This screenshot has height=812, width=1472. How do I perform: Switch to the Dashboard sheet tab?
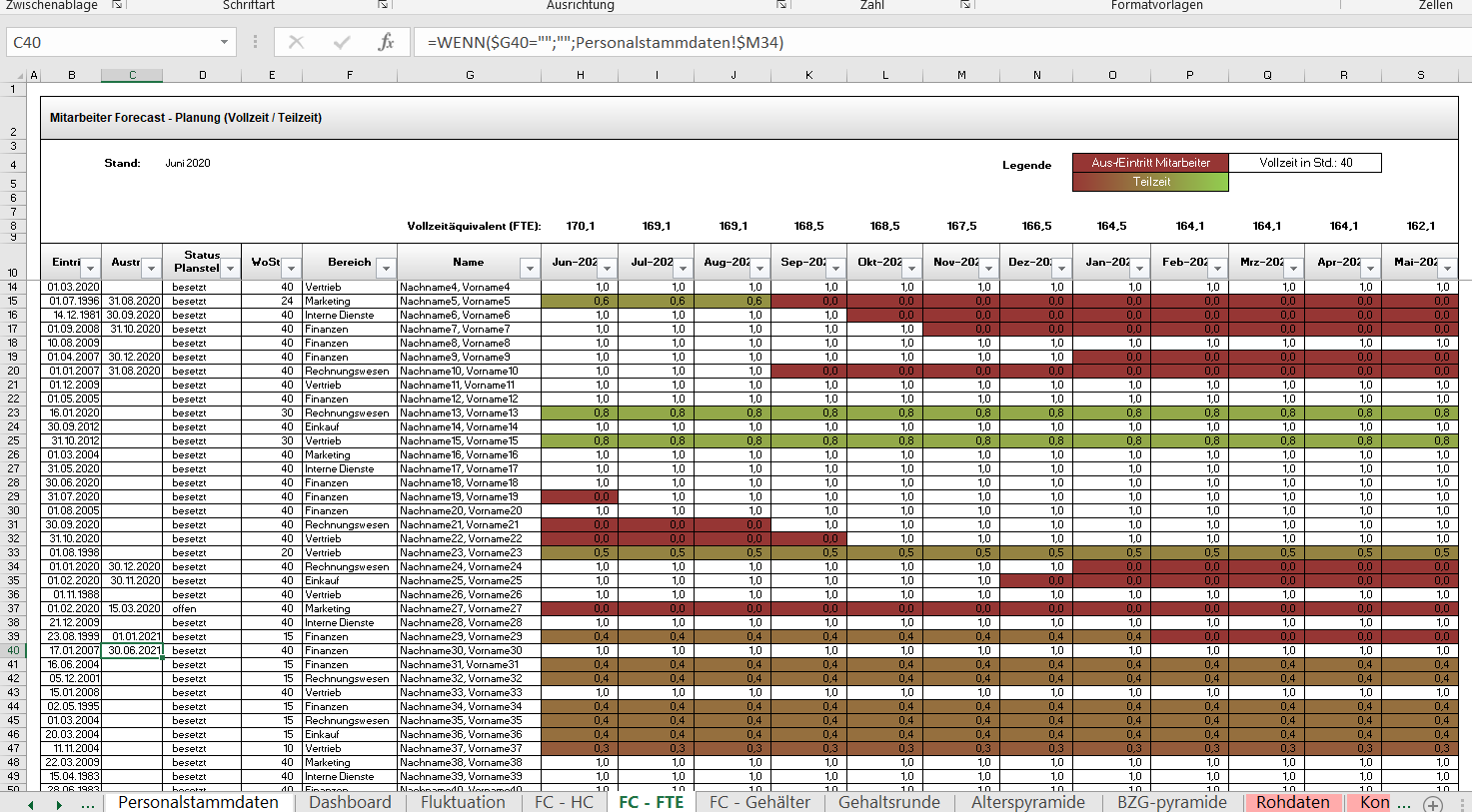point(350,802)
